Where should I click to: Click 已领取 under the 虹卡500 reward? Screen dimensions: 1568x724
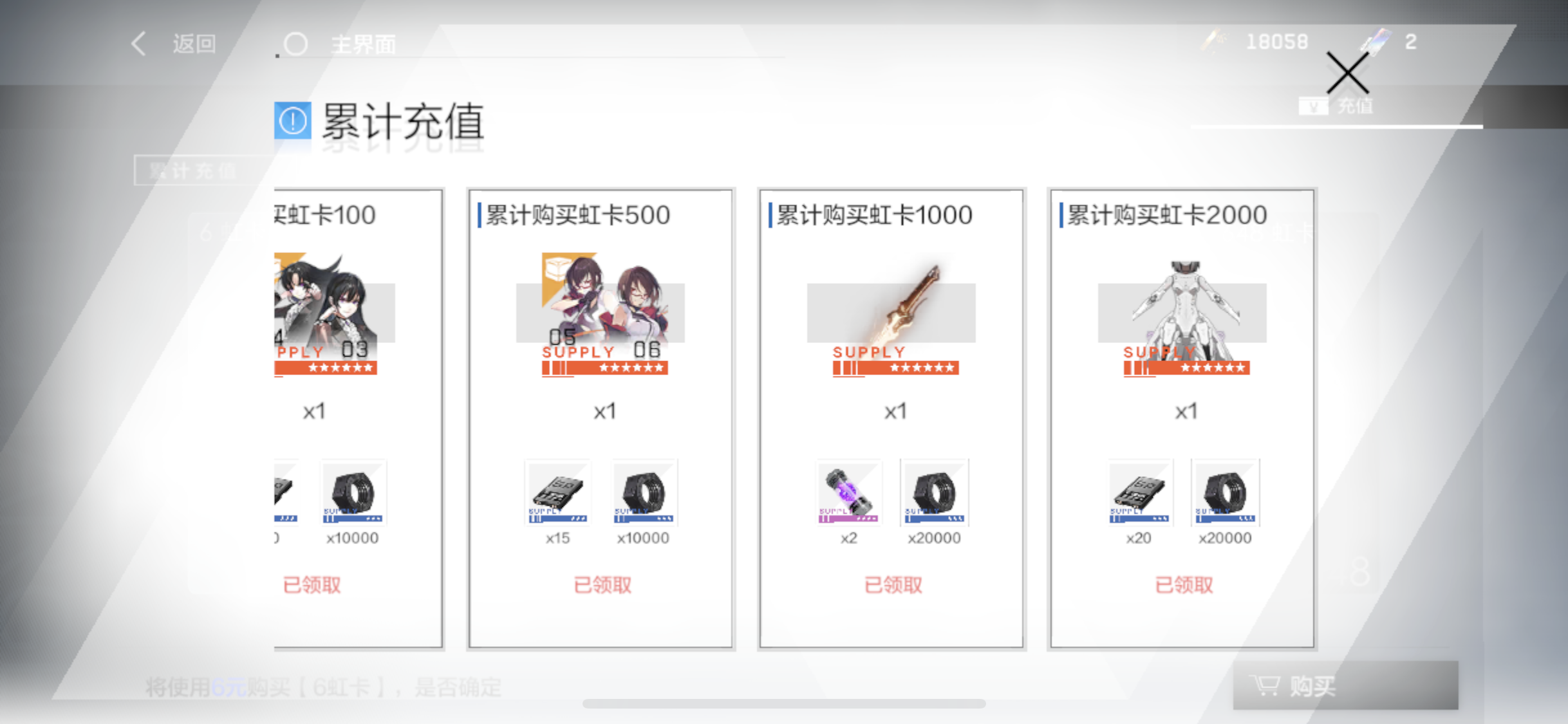click(x=602, y=585)
